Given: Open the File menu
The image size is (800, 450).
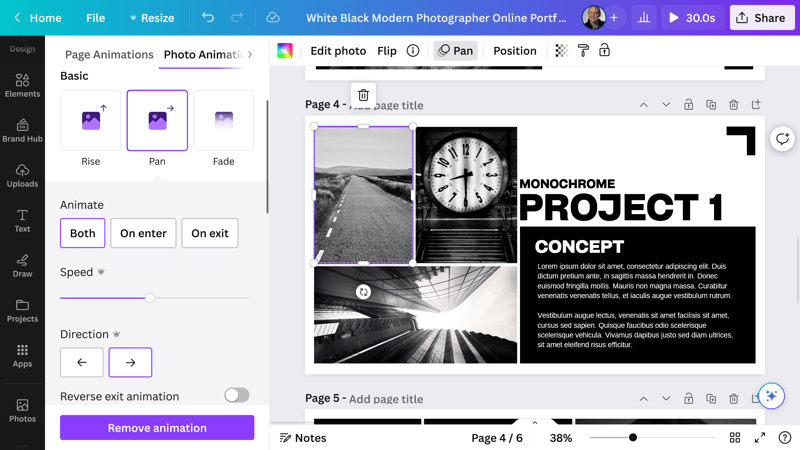Looking at the screenshot, I should 95,18.
